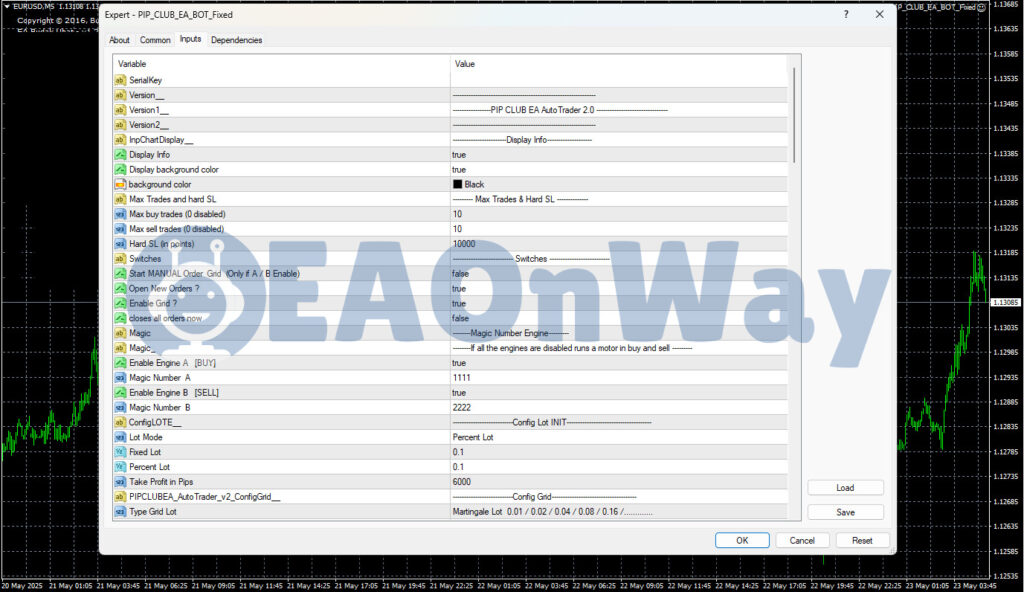
Task: Click the Take Profit in Pips value 6000
Action: [x=461, y=482]
